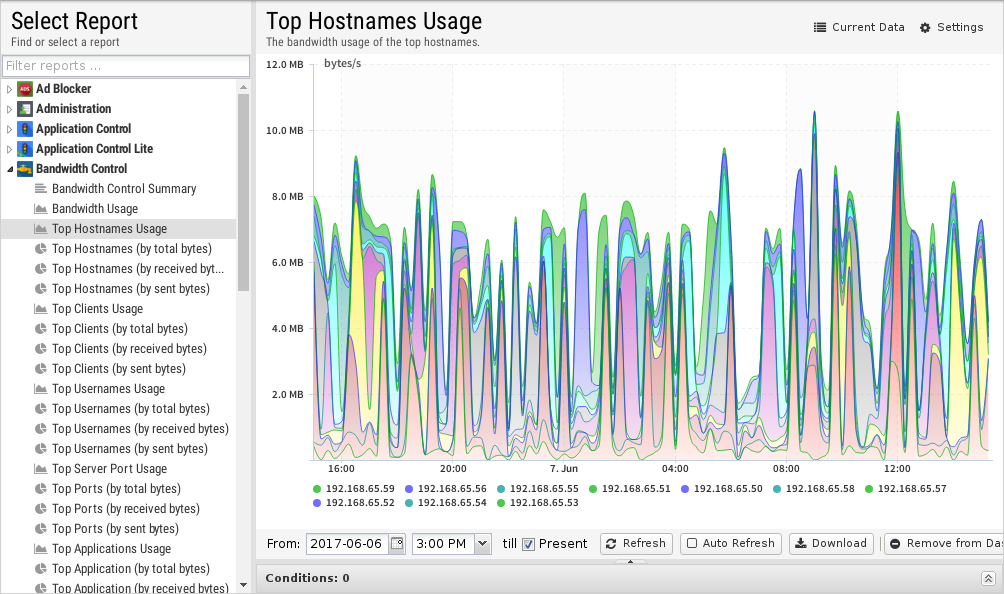This screenshot has height=594, width=1004.
Task: Click the From date input field
Action: point(348,543)
